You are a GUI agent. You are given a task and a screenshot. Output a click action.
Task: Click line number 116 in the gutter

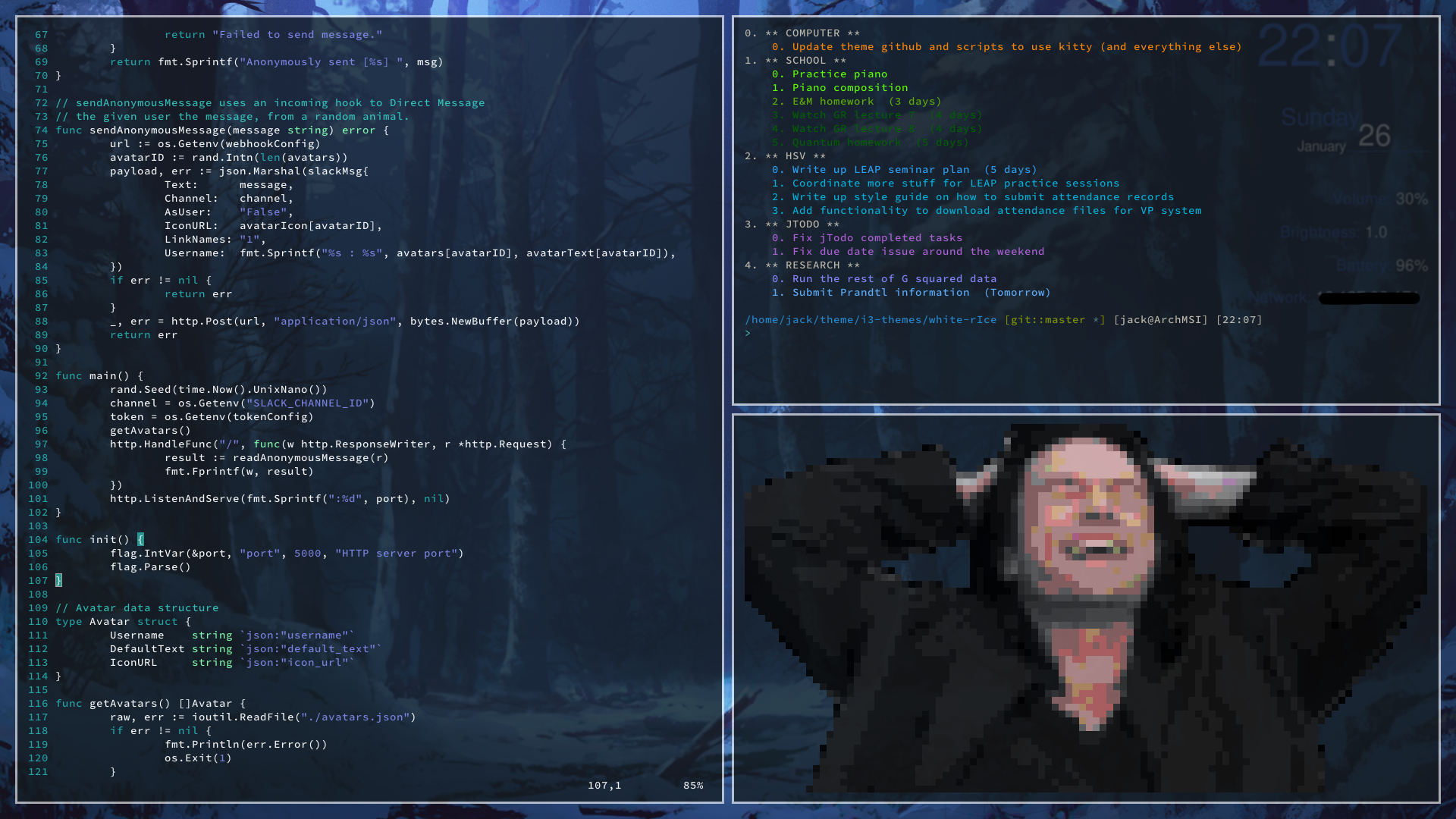tap(38, 704)
